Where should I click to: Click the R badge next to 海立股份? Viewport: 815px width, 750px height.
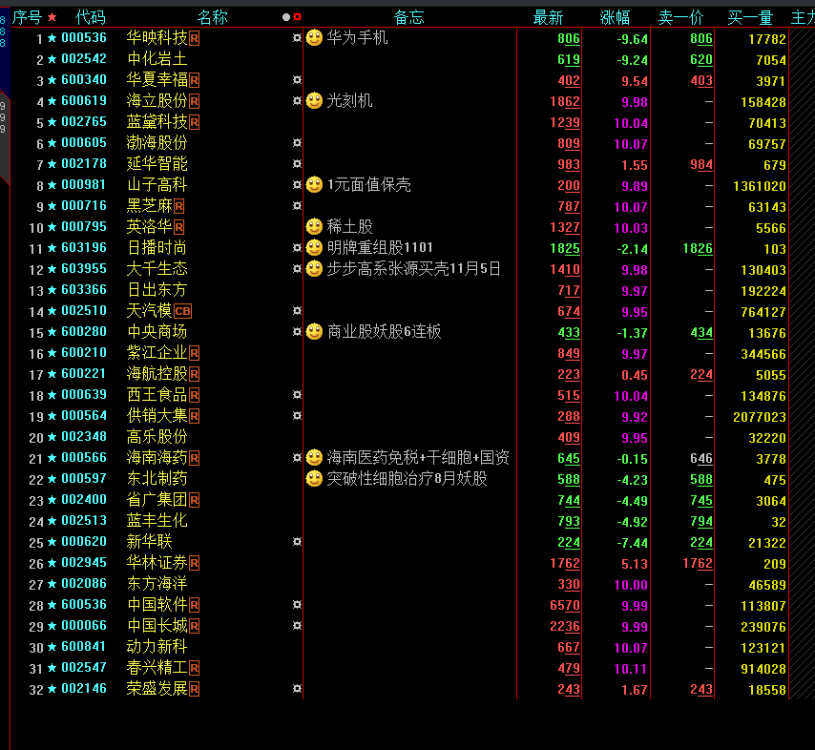(194, 101)
